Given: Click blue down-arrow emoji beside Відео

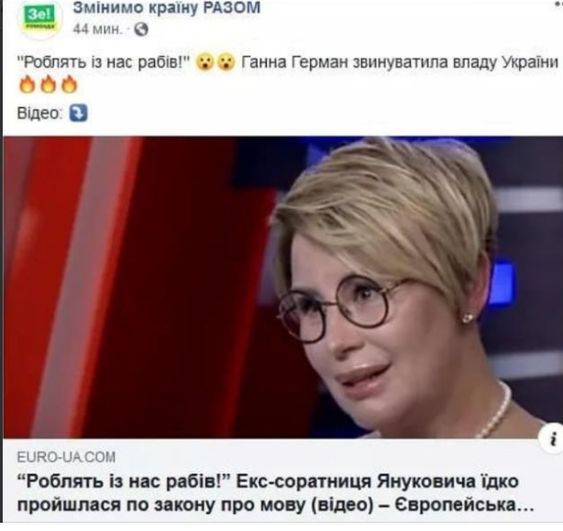Looking at the screenshot, I should (x=79, y=113).
